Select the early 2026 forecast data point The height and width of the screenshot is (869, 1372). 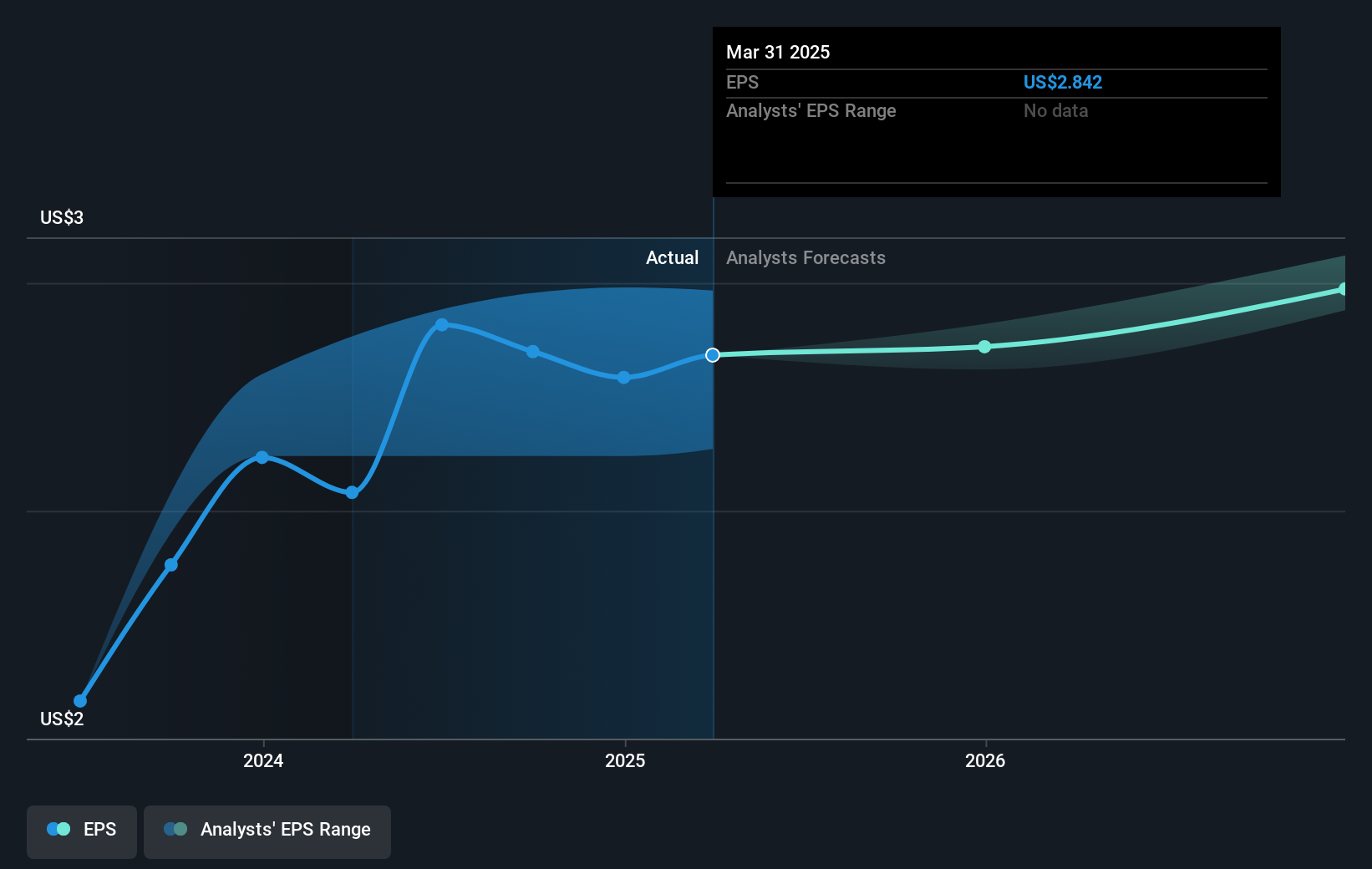pyautogui.click(x=984, y=347)
